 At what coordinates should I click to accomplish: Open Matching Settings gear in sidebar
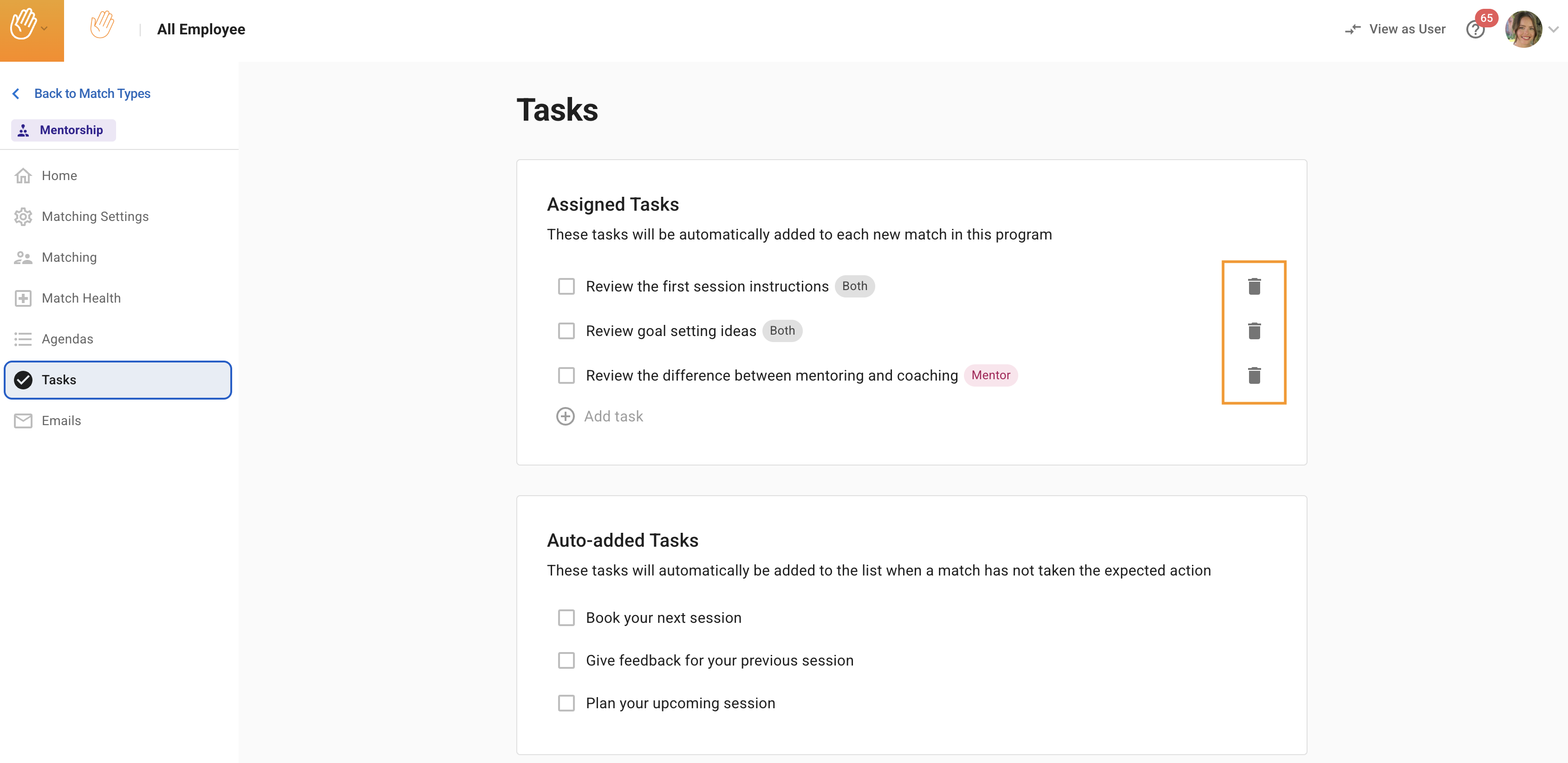click(23, 217)
